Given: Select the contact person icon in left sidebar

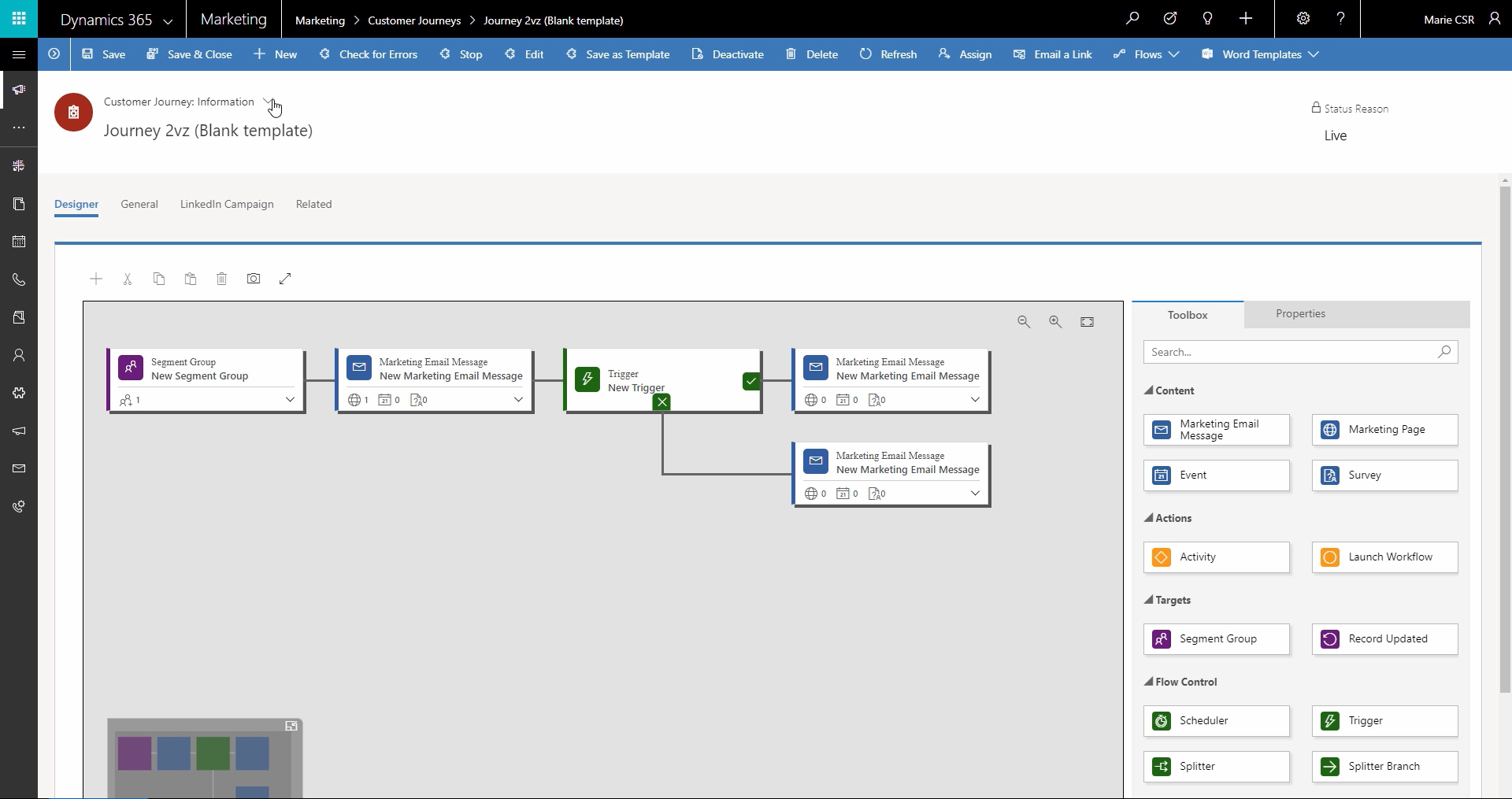Looking at the screenshot, I should point(19,355).
